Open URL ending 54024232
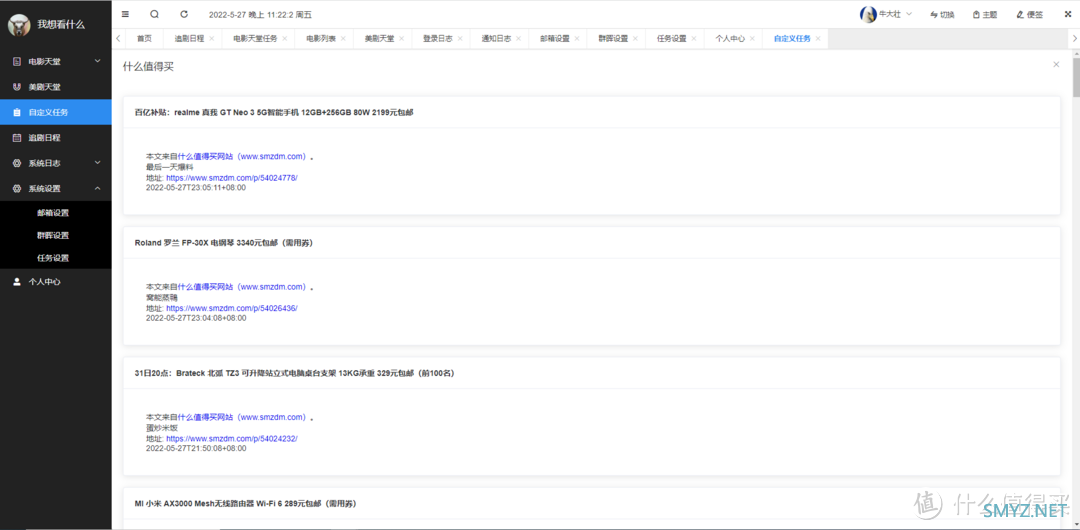 (232, 438)
